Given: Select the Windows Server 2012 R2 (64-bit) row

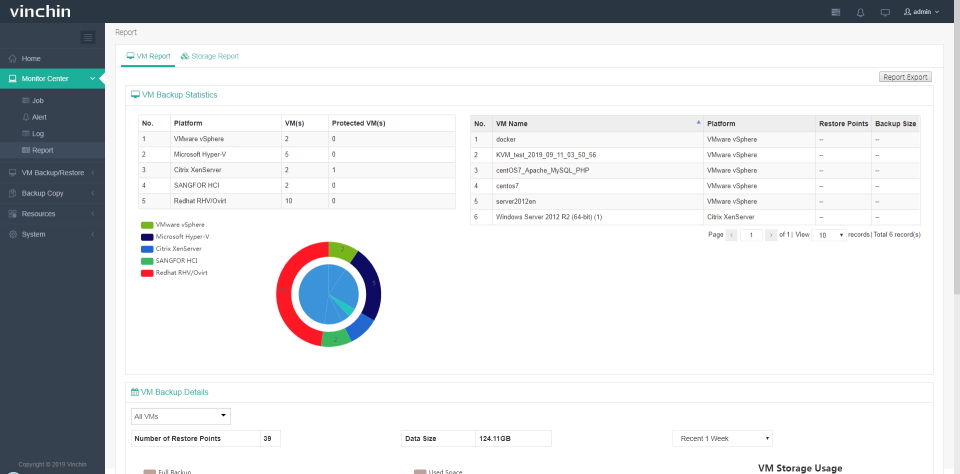Looking at the screenshot, I should 695,217.
